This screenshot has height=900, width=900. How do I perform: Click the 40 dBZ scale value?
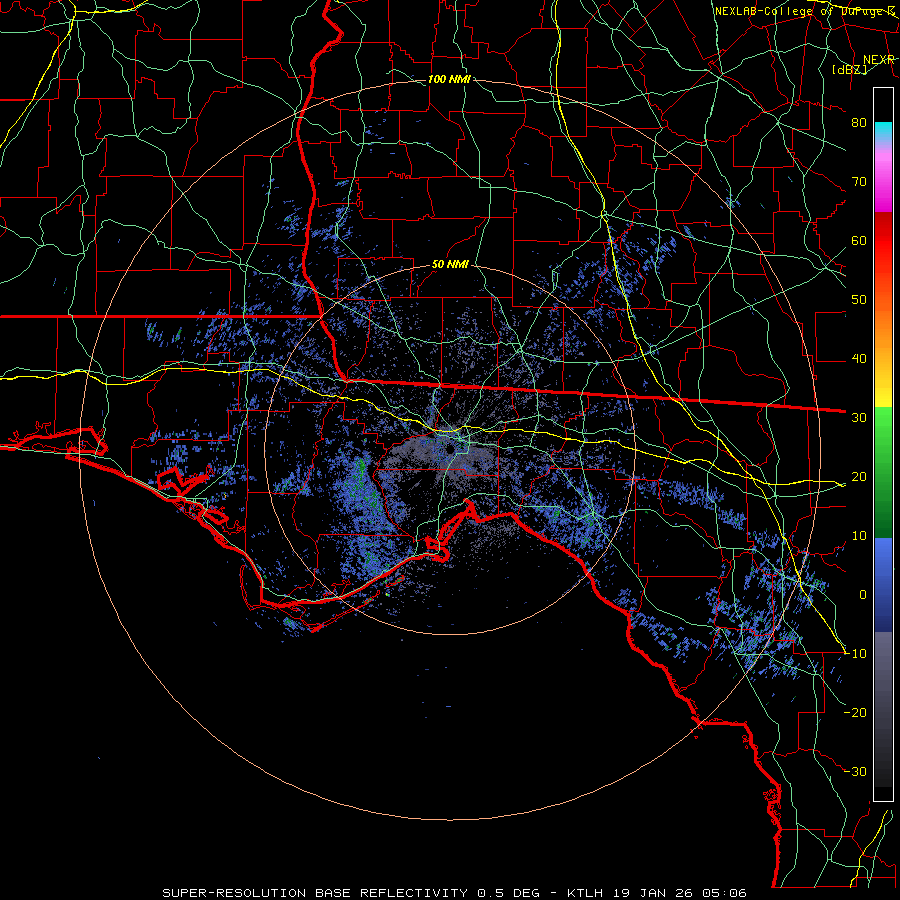pyautogui.click(x=859, y=359)
